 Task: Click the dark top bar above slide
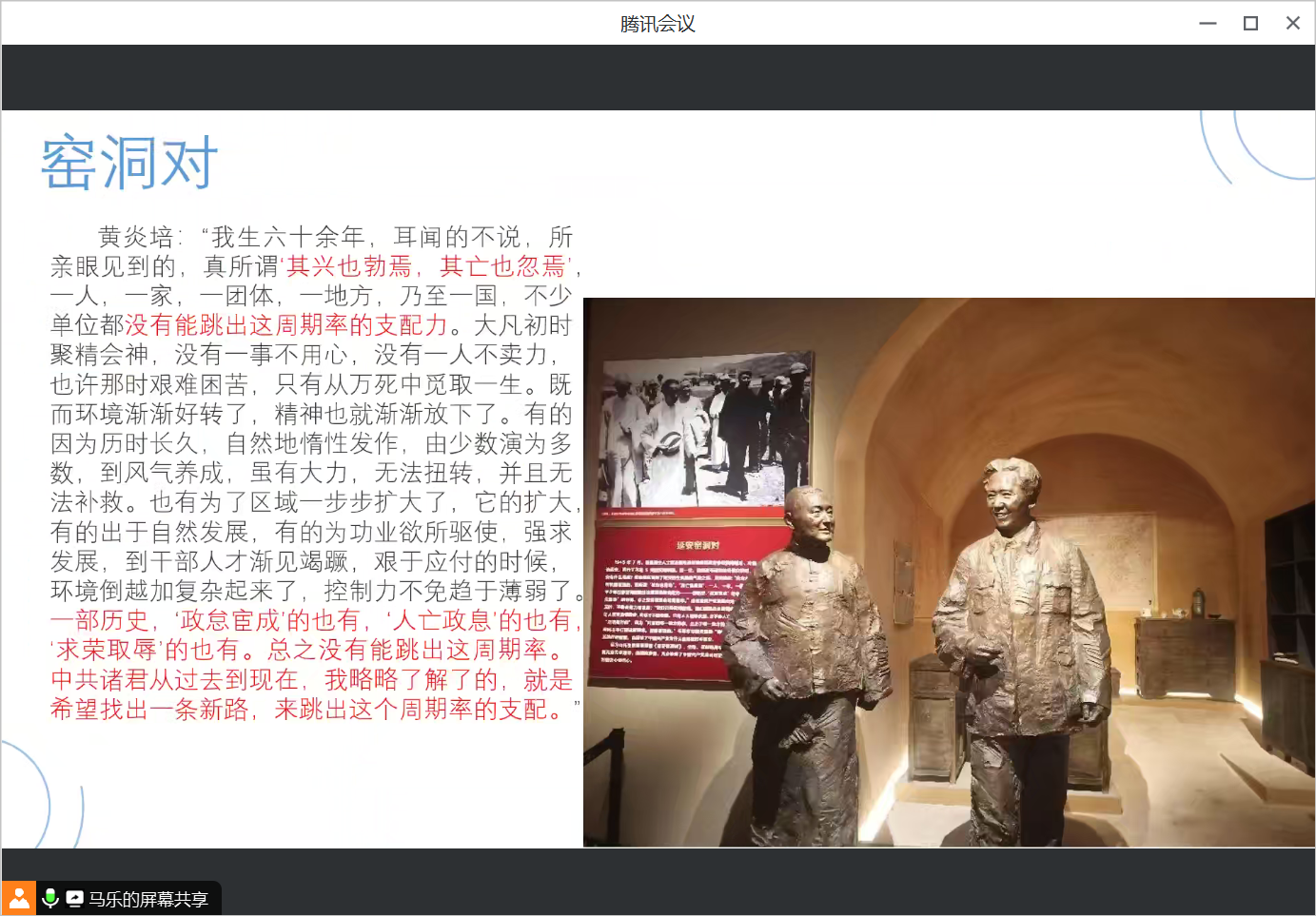click(658, 77)
